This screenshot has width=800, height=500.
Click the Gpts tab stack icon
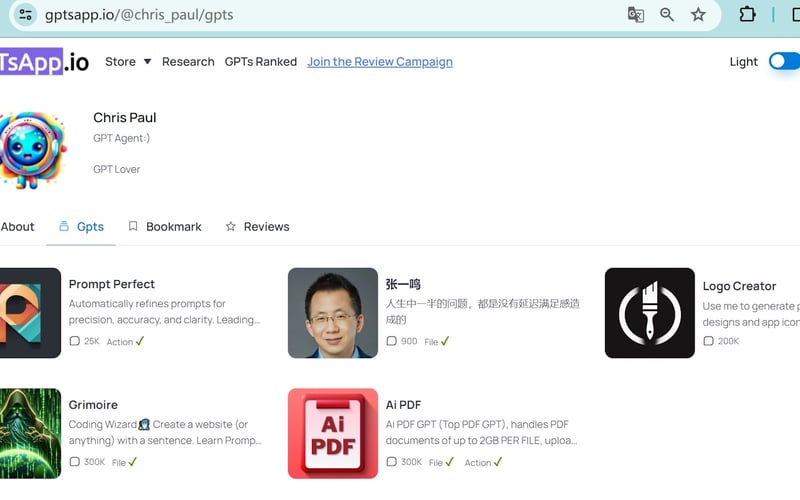(64, 226)
